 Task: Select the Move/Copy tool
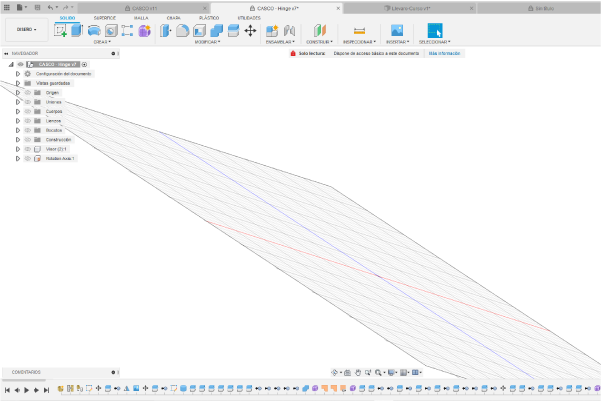click(x=250, y=30)
